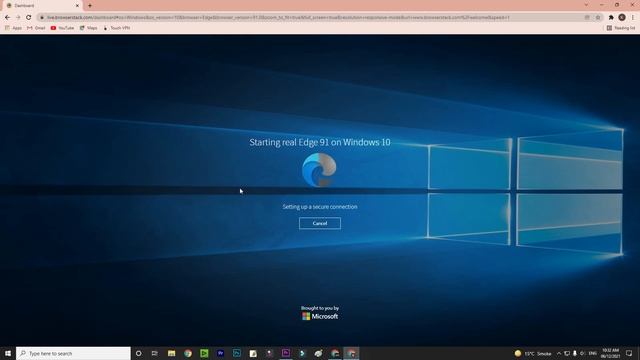Expand the hidden system tray icons chevron

[x=559, y=353]
